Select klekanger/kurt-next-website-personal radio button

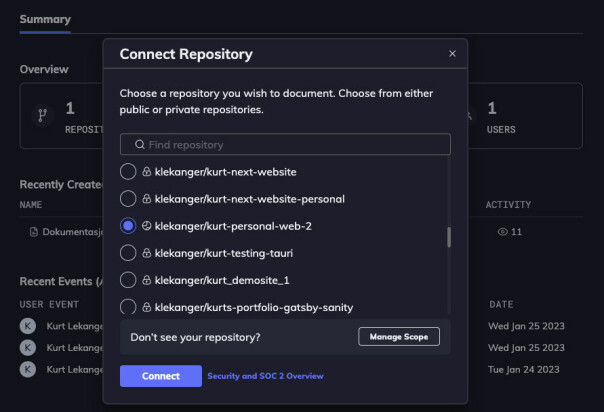tap(128, 199)
